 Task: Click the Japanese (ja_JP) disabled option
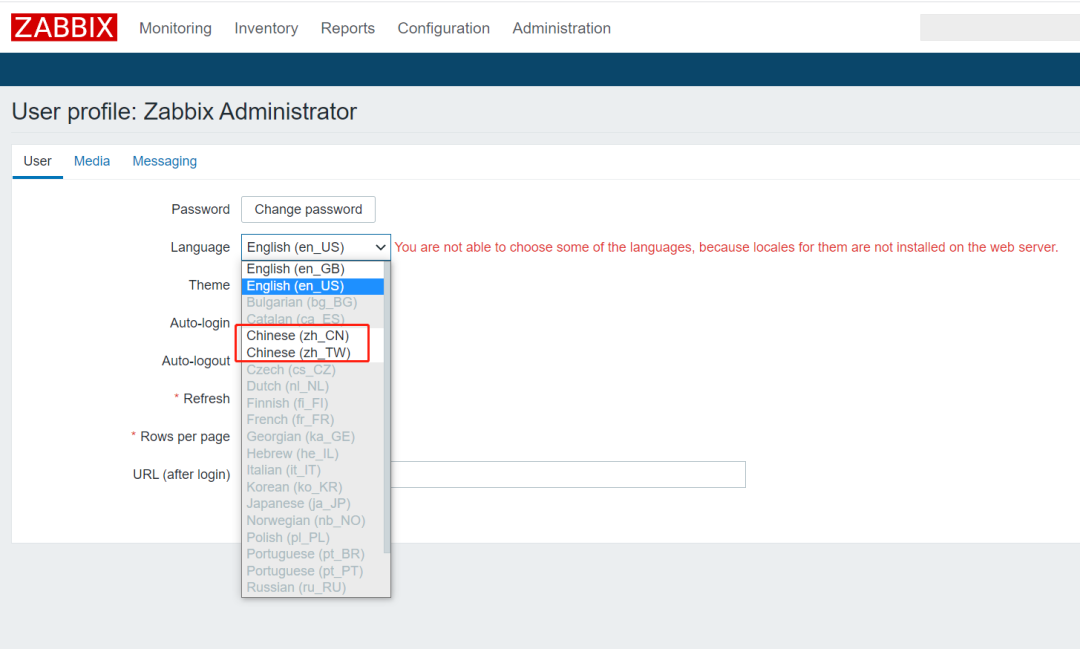tap(313, 504)
